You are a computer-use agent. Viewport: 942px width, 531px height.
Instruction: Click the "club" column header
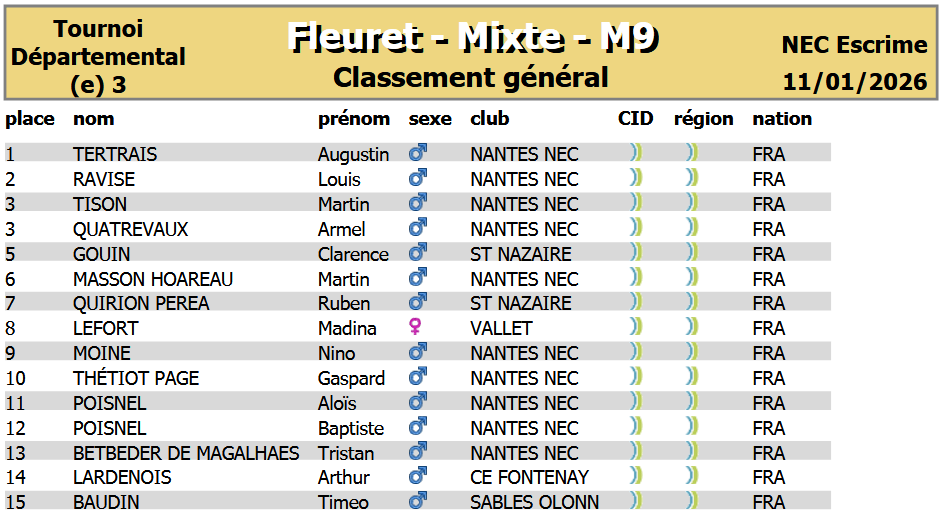(x=490, y=119)
